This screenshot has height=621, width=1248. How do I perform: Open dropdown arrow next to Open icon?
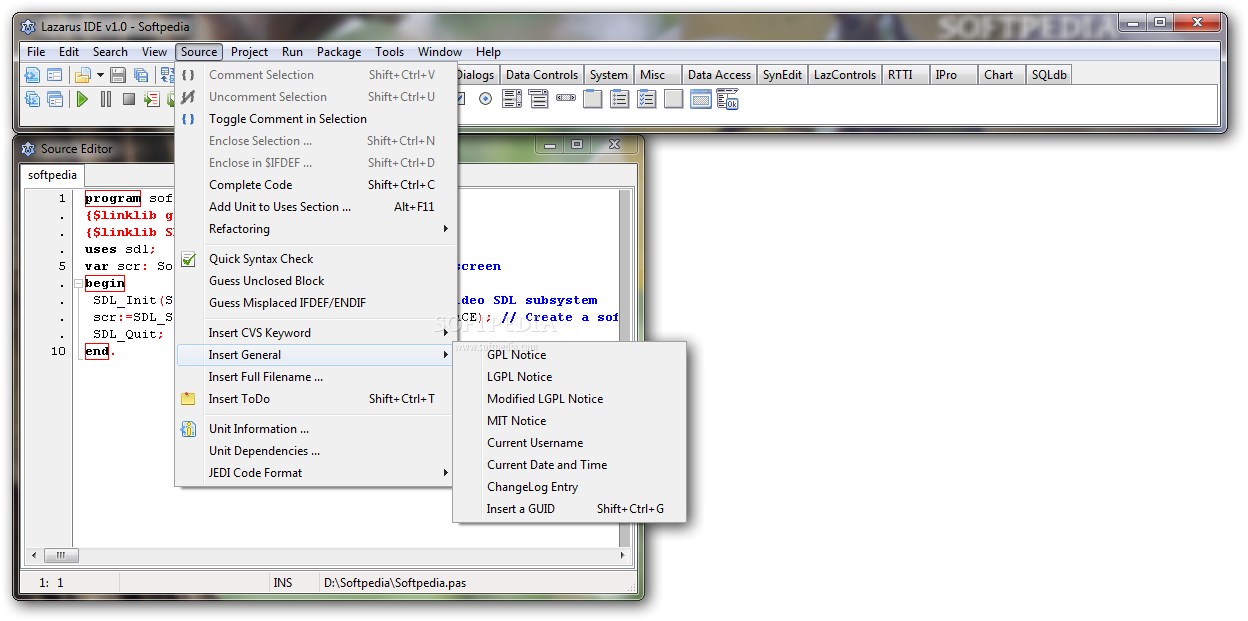[100, 75]
